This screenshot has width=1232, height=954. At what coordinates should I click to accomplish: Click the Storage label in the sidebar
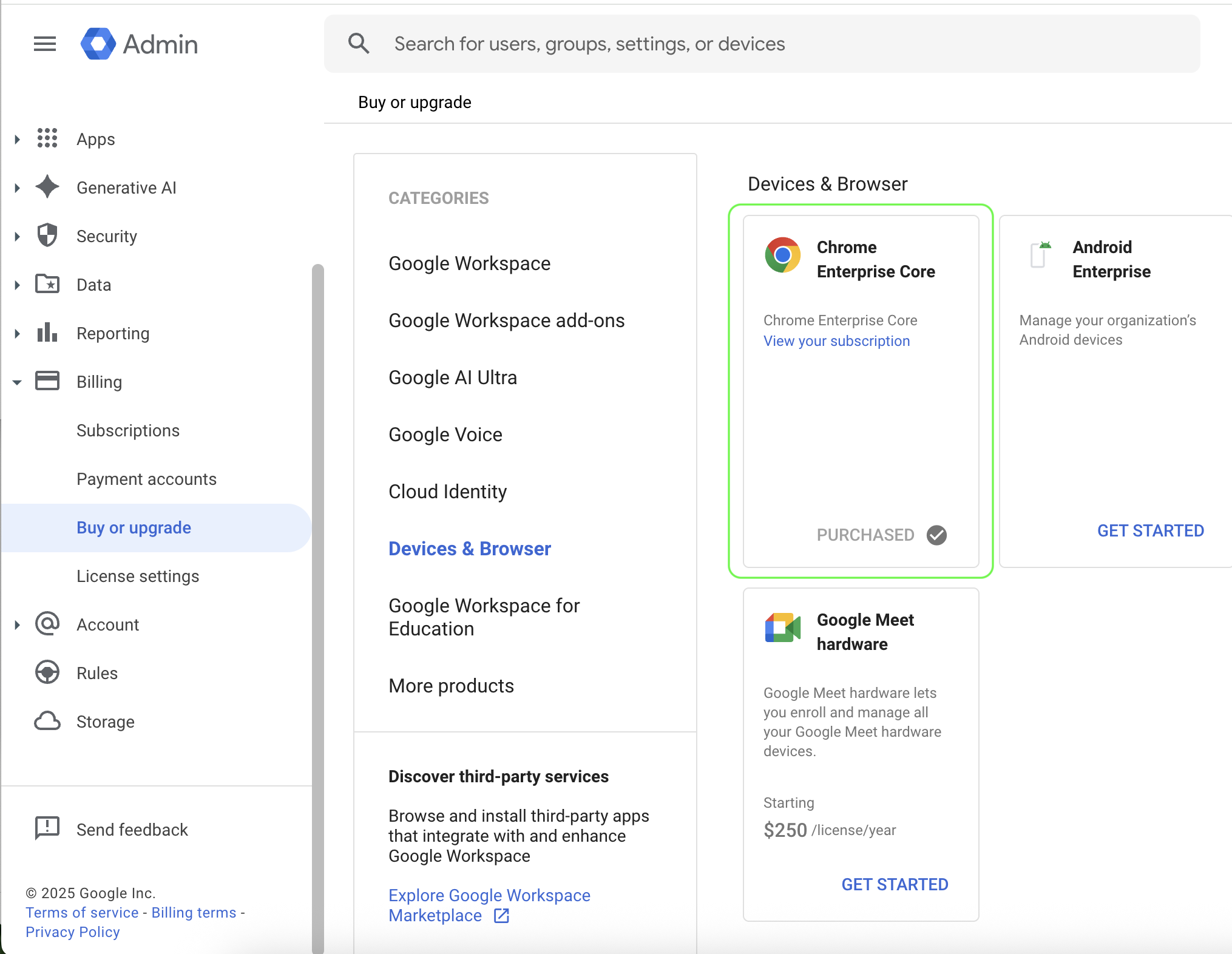pos(106,722)
